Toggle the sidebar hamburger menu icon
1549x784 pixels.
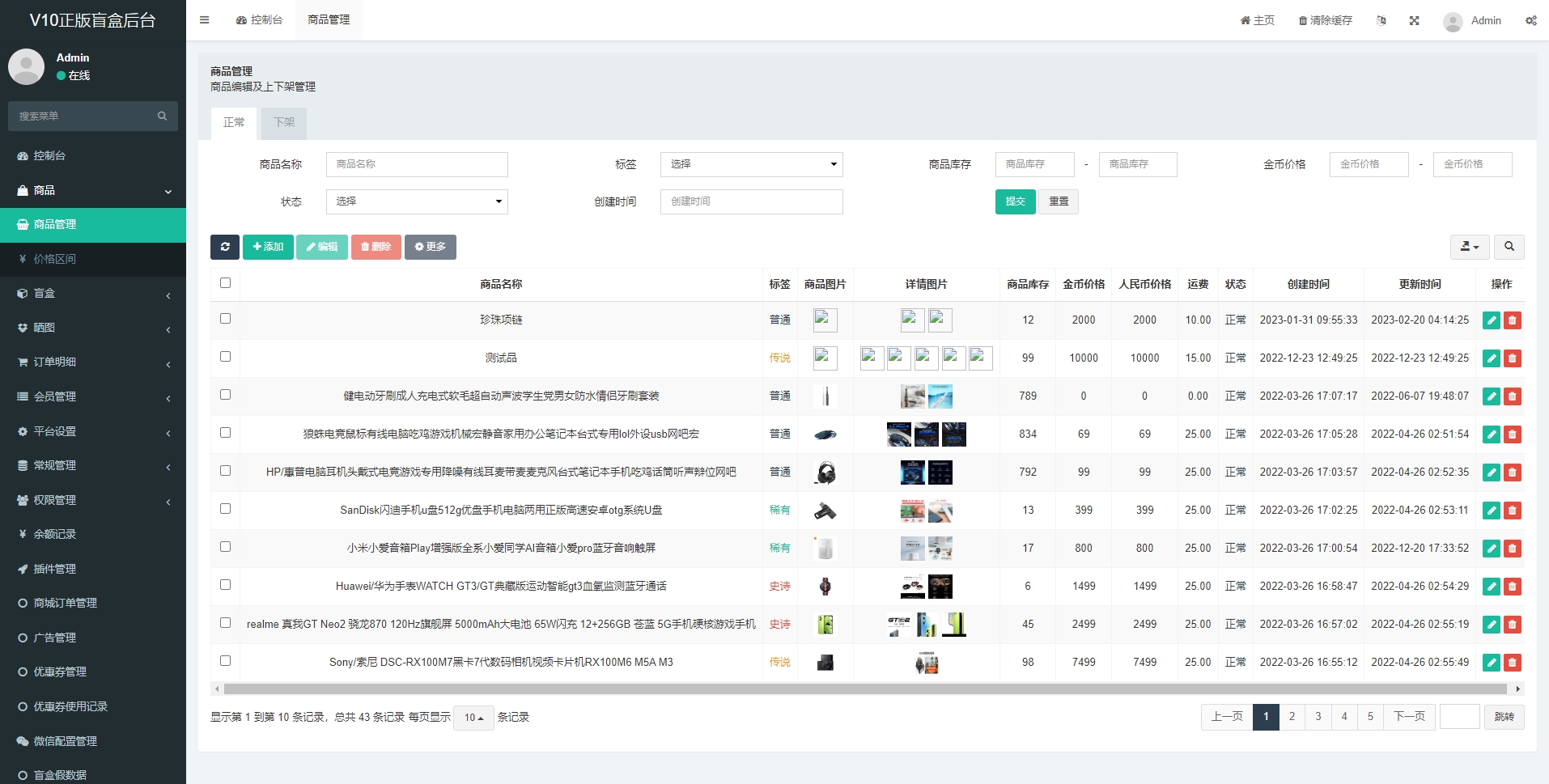[205, 20]
